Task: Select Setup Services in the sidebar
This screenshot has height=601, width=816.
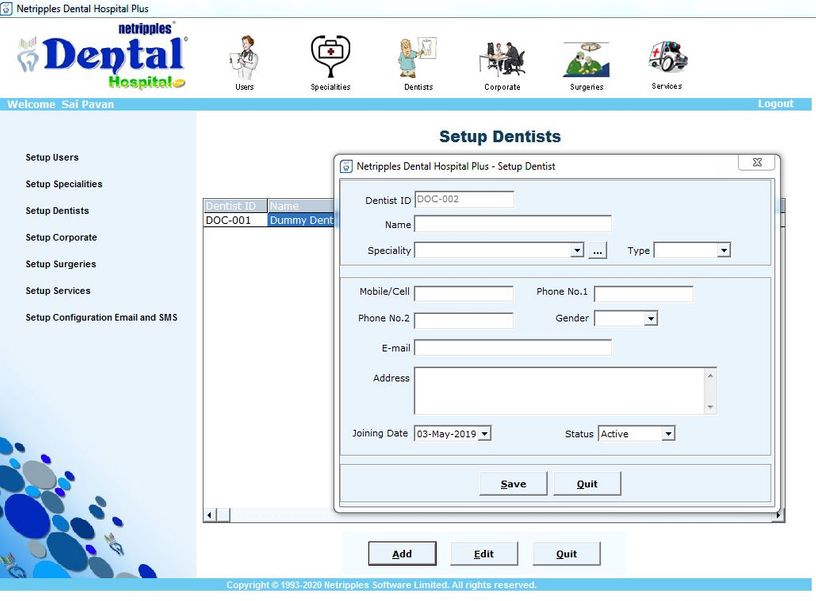Action: [x=58, y=290]
